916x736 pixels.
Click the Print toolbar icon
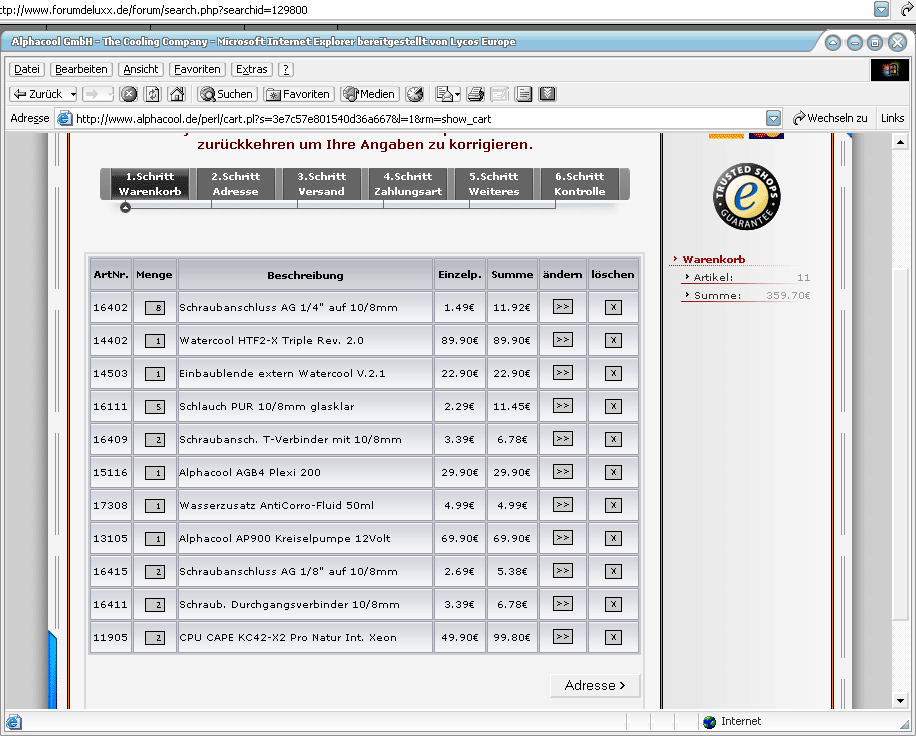[x=476, y=94]
